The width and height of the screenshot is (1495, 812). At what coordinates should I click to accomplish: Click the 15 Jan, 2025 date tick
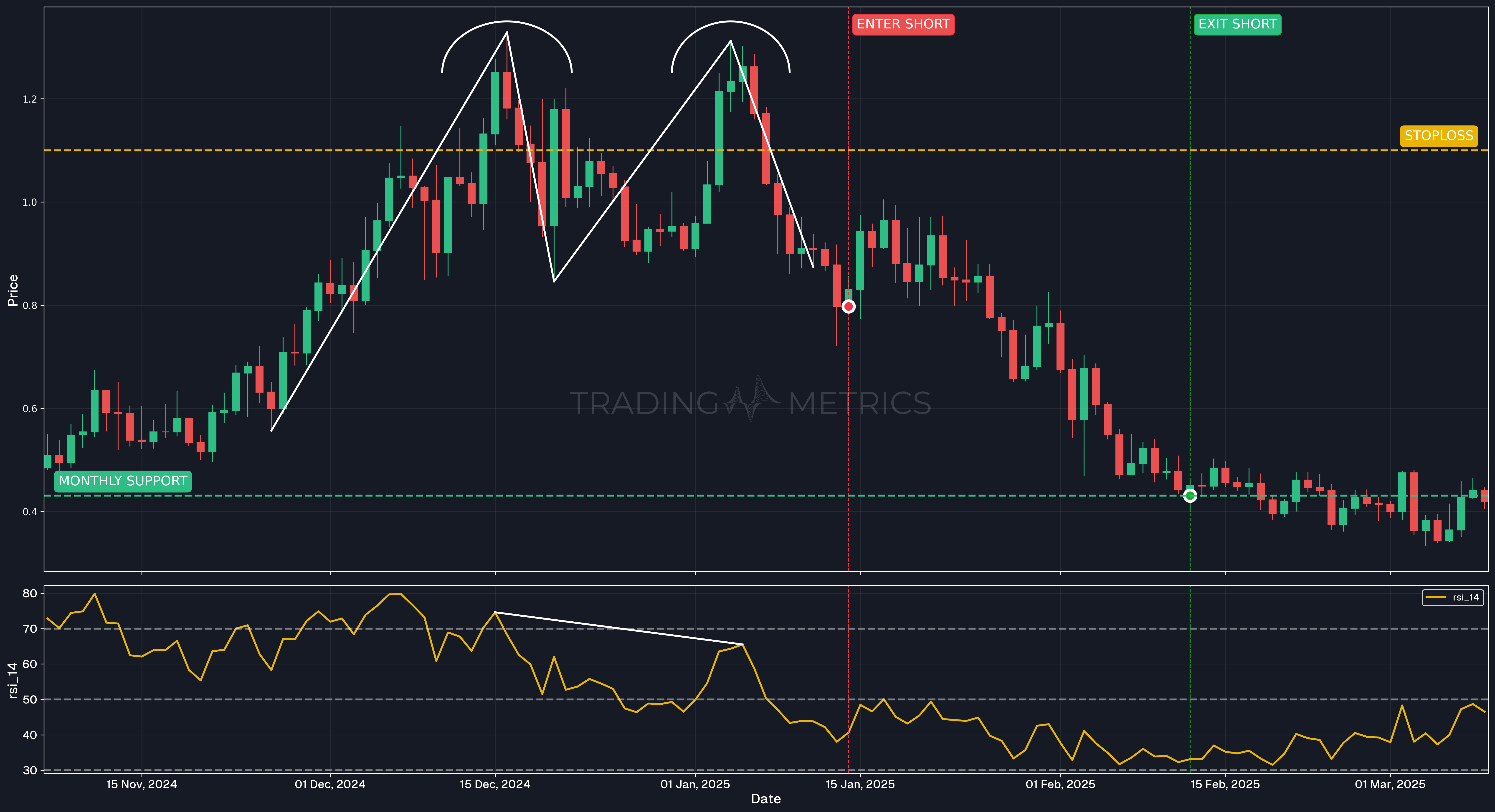click(860, 785)
